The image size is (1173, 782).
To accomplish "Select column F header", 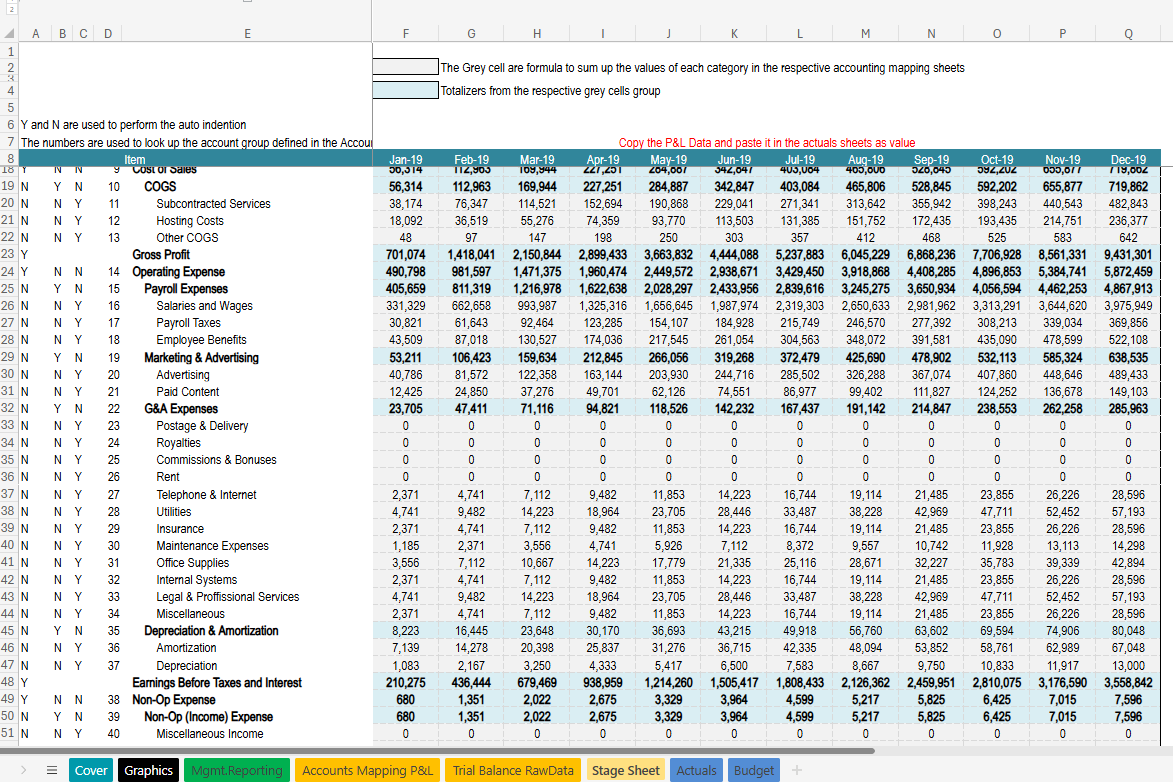I will point(405,34).
